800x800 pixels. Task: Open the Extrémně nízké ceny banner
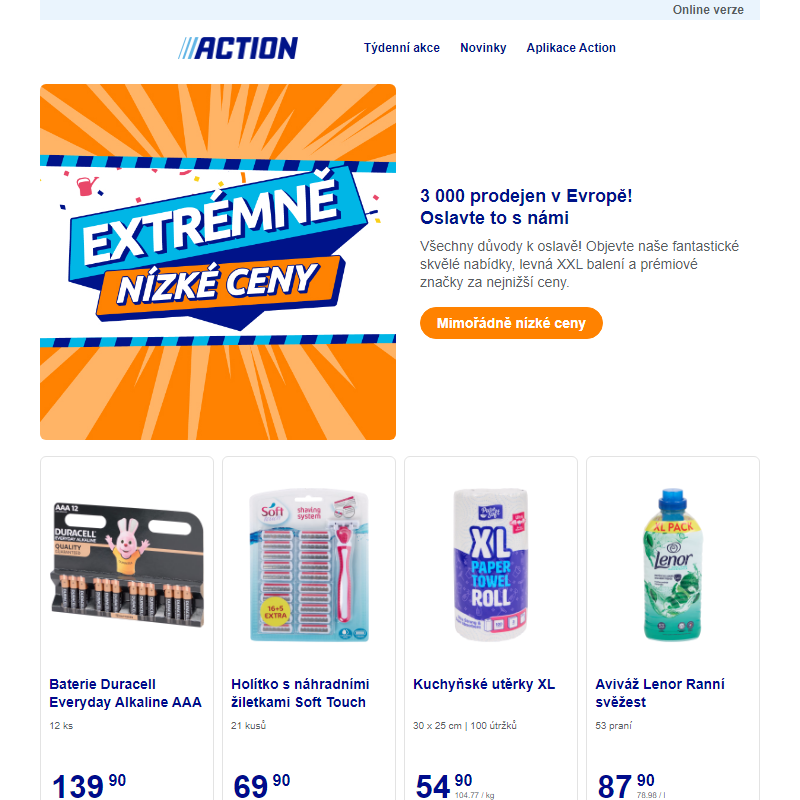218,262
